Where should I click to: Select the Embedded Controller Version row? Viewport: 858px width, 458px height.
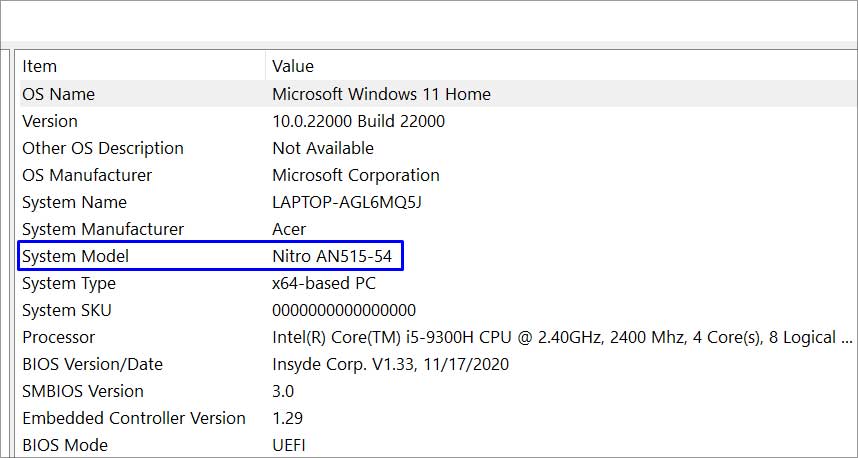[438, 418]
